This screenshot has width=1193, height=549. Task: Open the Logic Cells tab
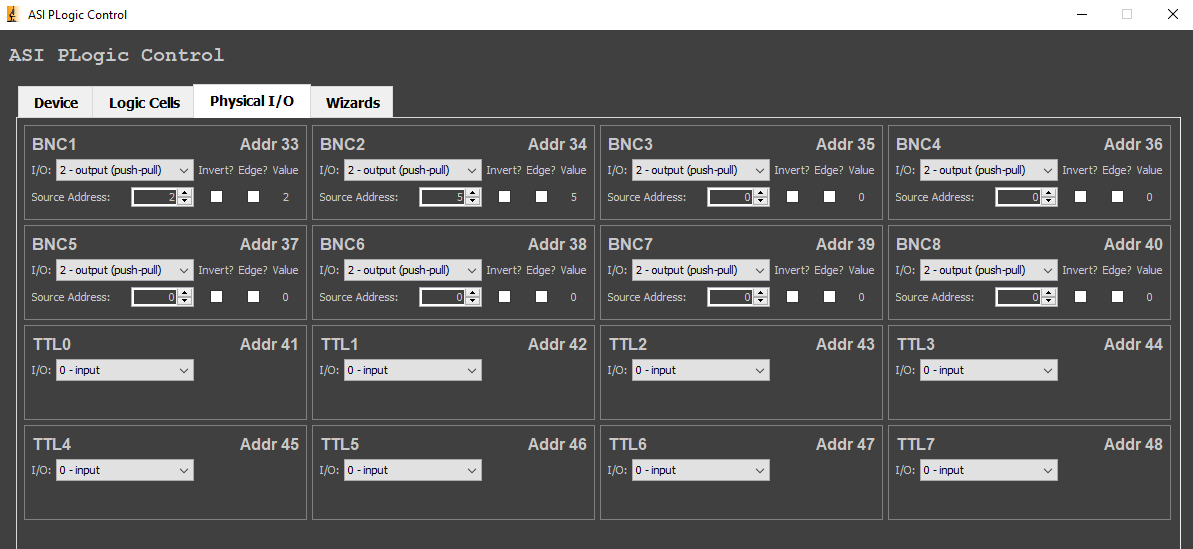click(x=144, y=103)
